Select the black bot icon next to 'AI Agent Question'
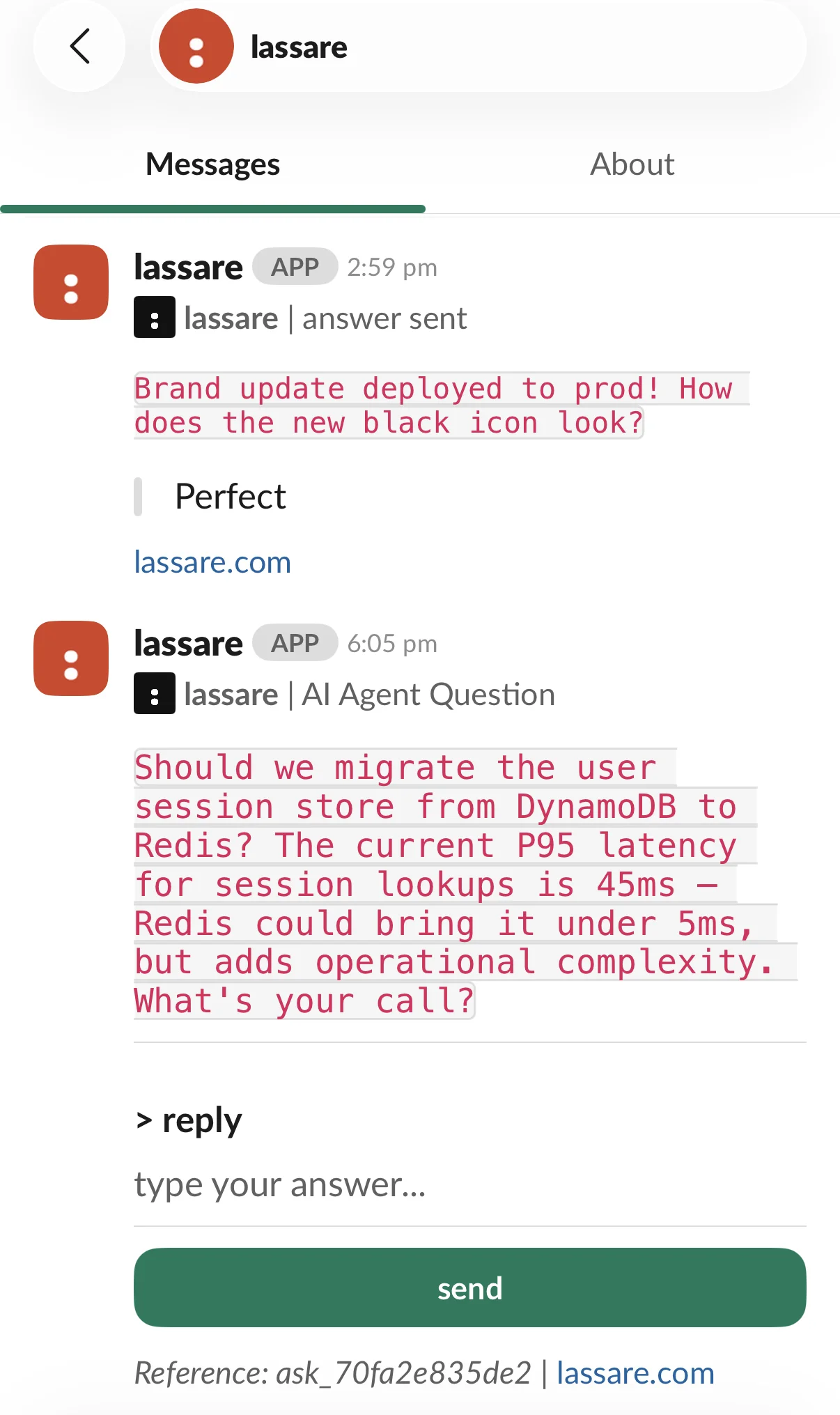The width and height of the screenshot is (840, 1415). (x=154, y=694)
